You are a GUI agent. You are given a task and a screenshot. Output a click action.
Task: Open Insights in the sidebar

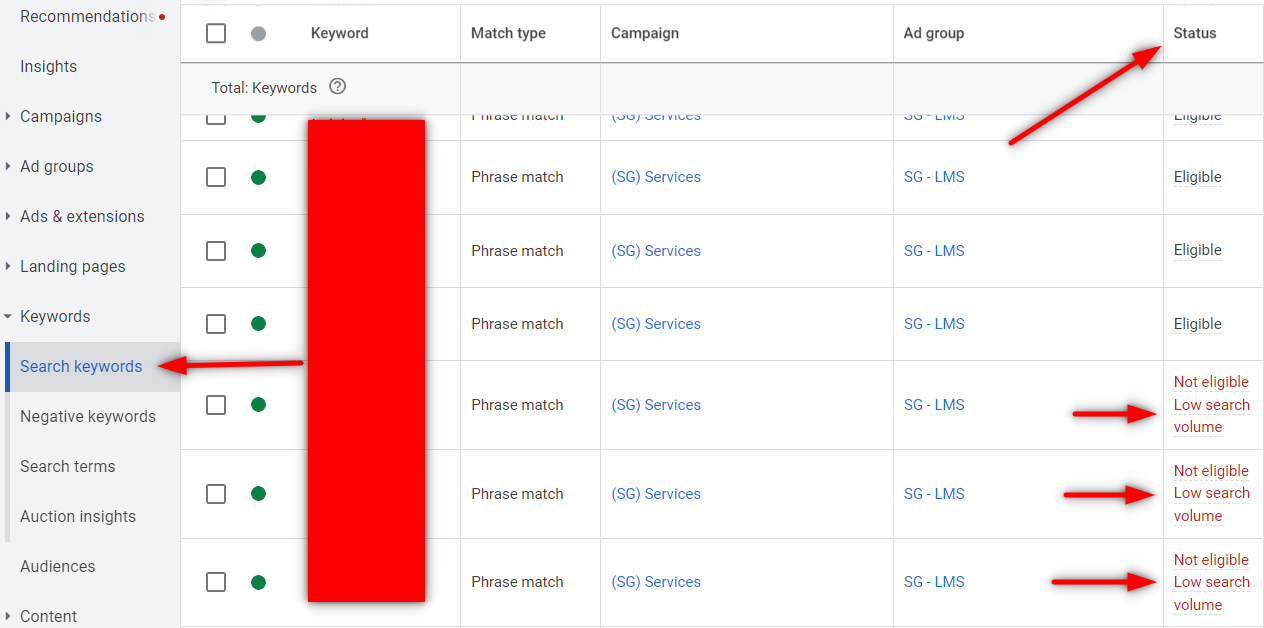[48, 66]
